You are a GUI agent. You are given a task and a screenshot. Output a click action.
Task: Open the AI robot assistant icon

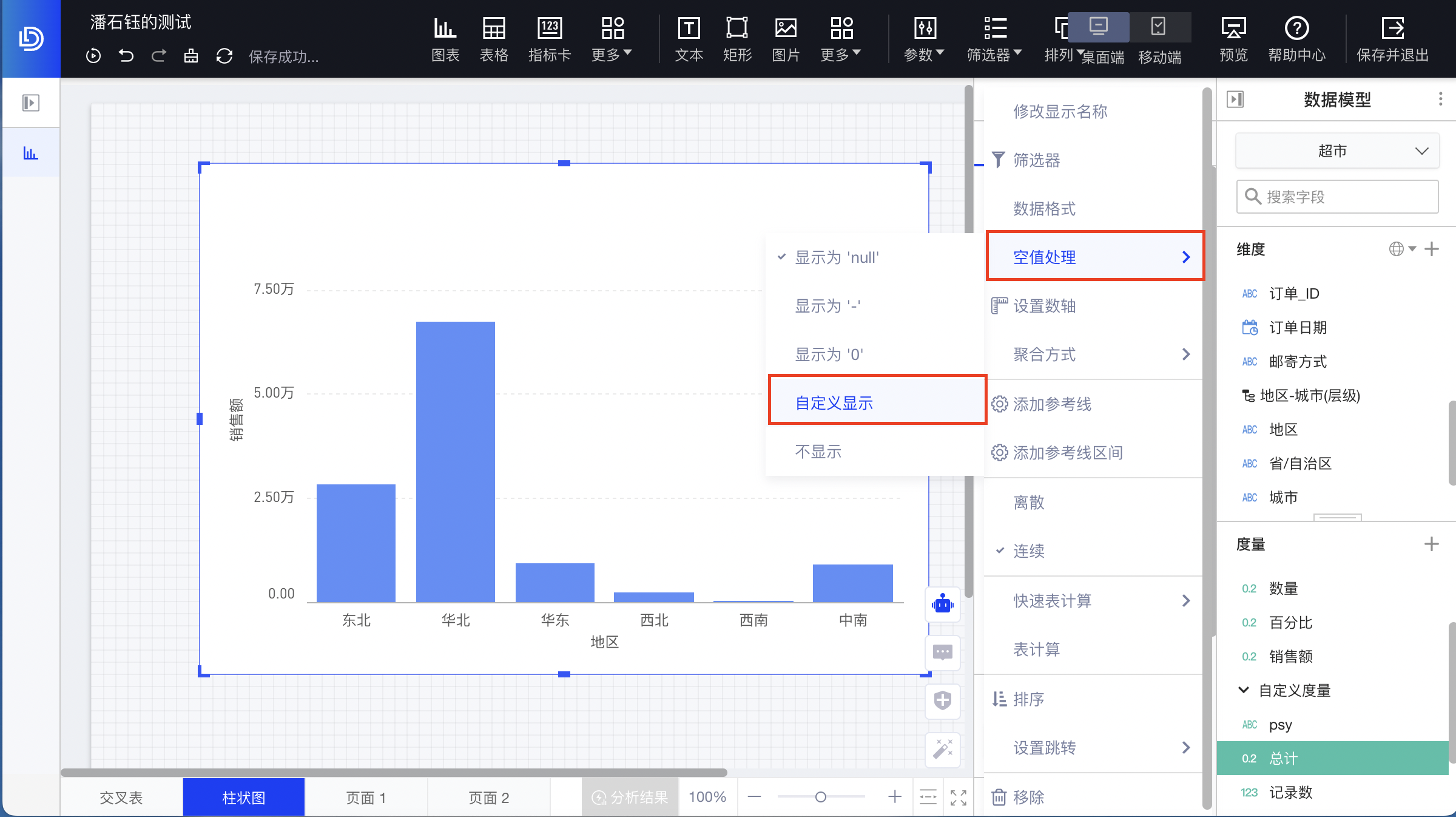point(942,605)
